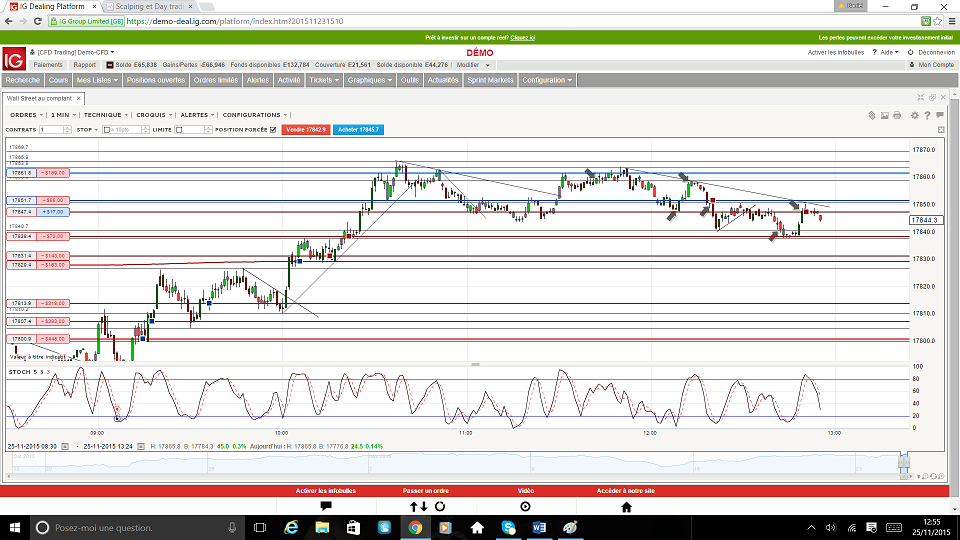Open the 1 MIN timeframe dropdown

62,115
